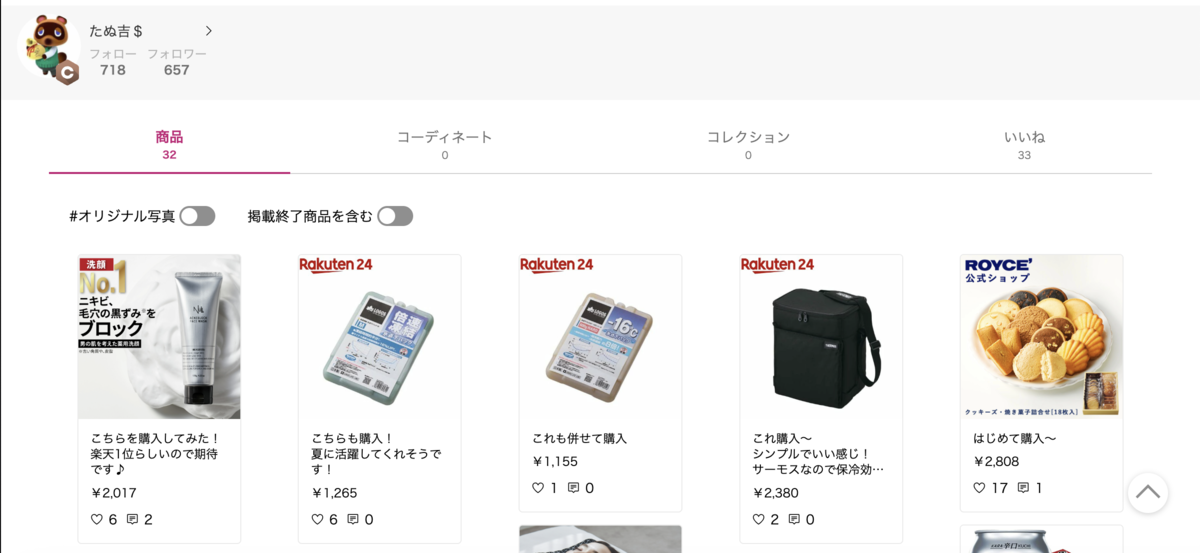The image size is (1200, 553).
Task: Open the ROYCE' cookie product thumbnail
Action: coord(1041,337)
